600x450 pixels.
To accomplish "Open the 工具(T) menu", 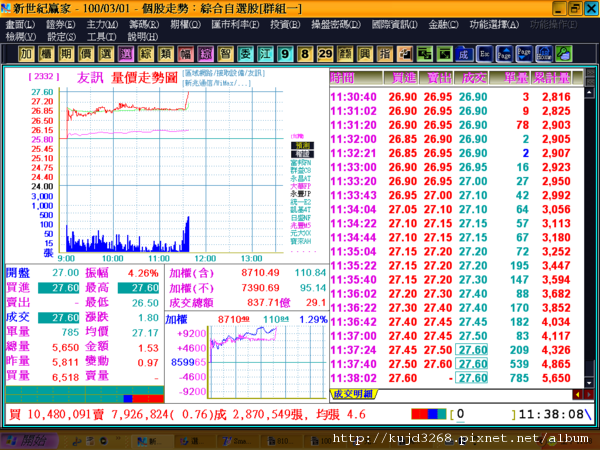I will [101, 37].
